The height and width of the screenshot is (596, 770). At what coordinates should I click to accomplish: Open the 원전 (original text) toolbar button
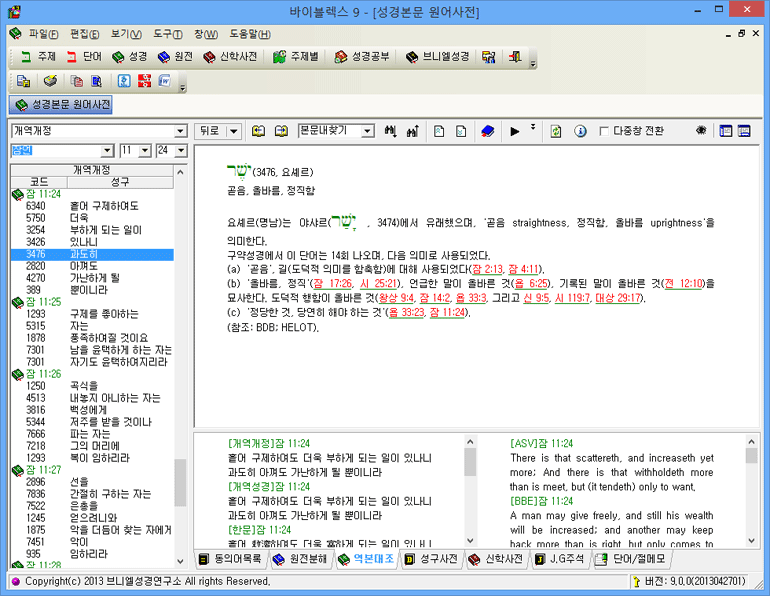175,57
